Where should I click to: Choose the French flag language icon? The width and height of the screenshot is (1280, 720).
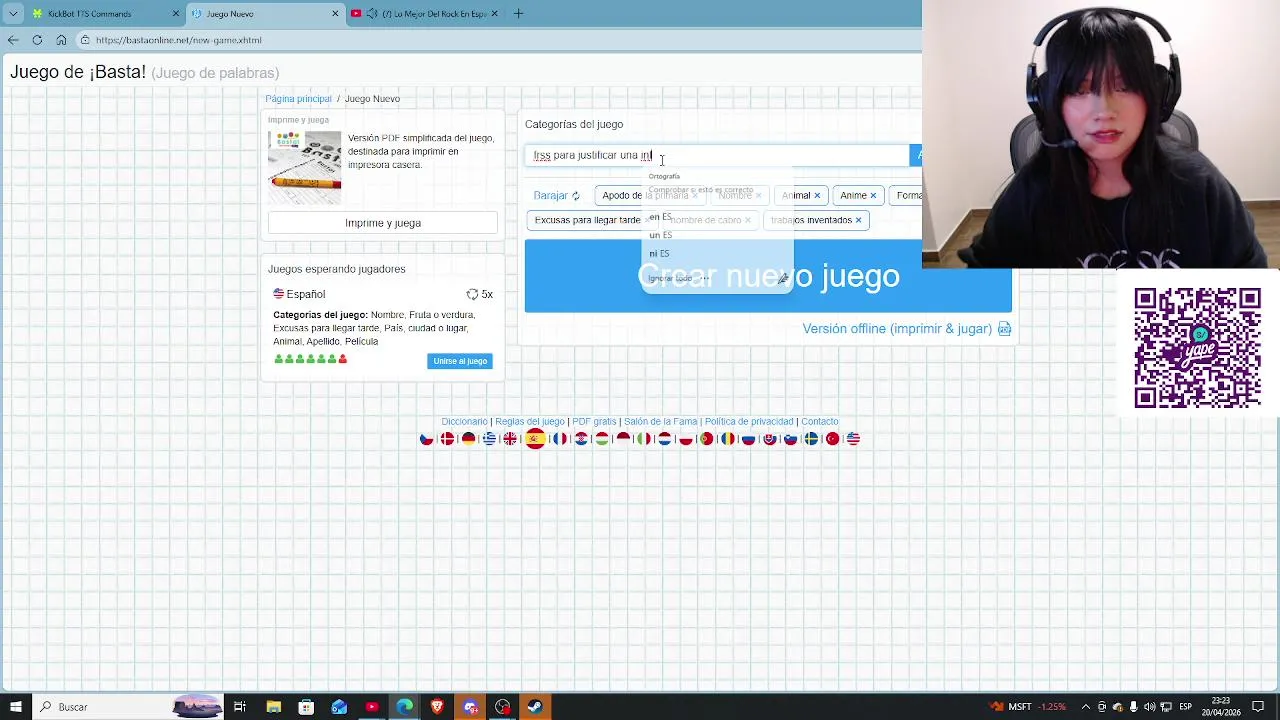(x=560, y=439)
